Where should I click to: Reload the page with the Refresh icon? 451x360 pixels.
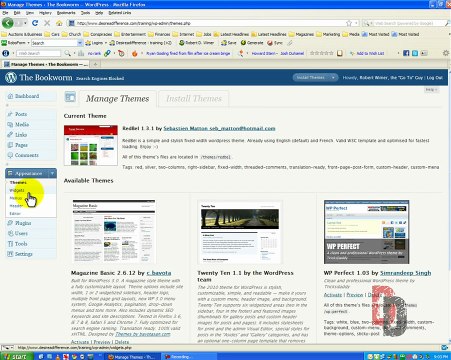point(35,23)
